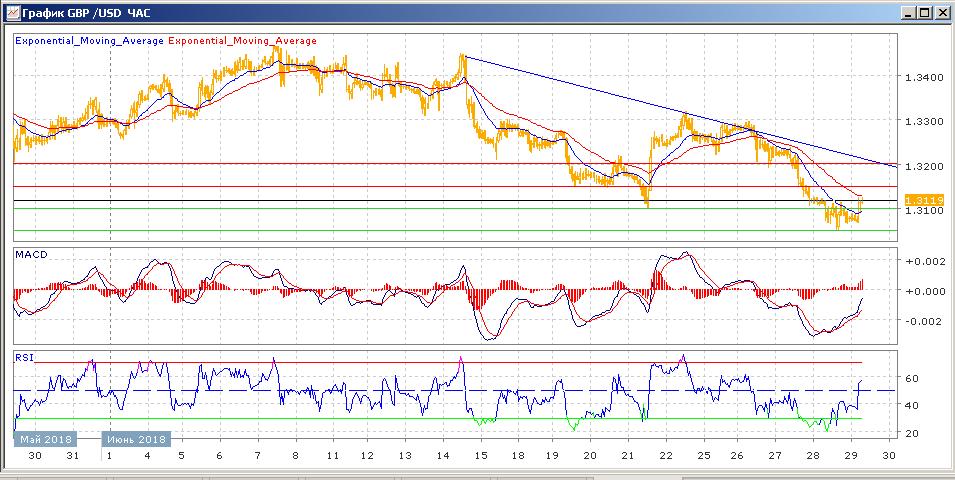Click date label 18 on time axis
The width and height of the screenshot is (955, 480).
pyautogui.click(x=516, y=456)
